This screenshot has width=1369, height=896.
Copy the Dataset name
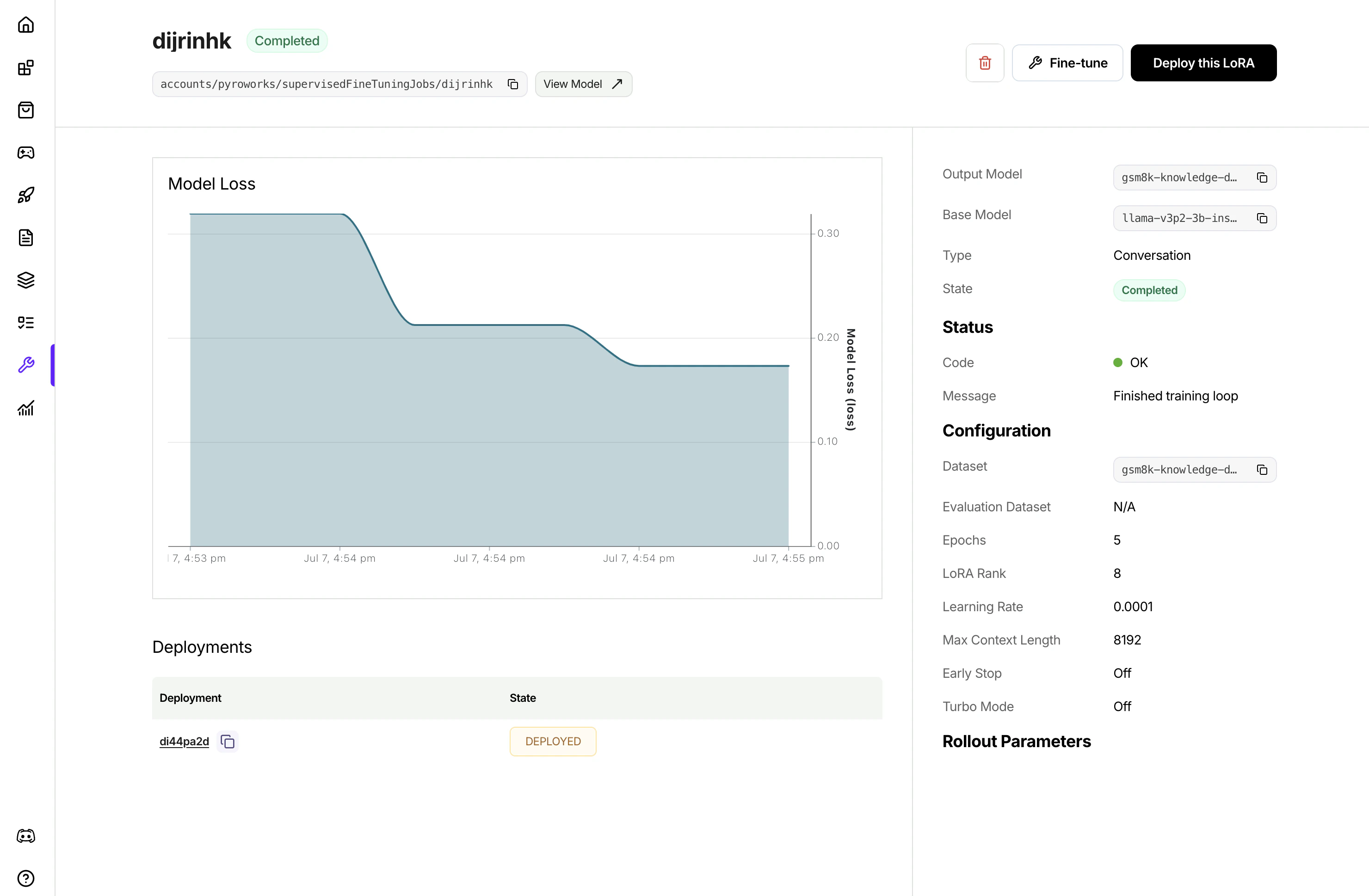(1261, 470)
